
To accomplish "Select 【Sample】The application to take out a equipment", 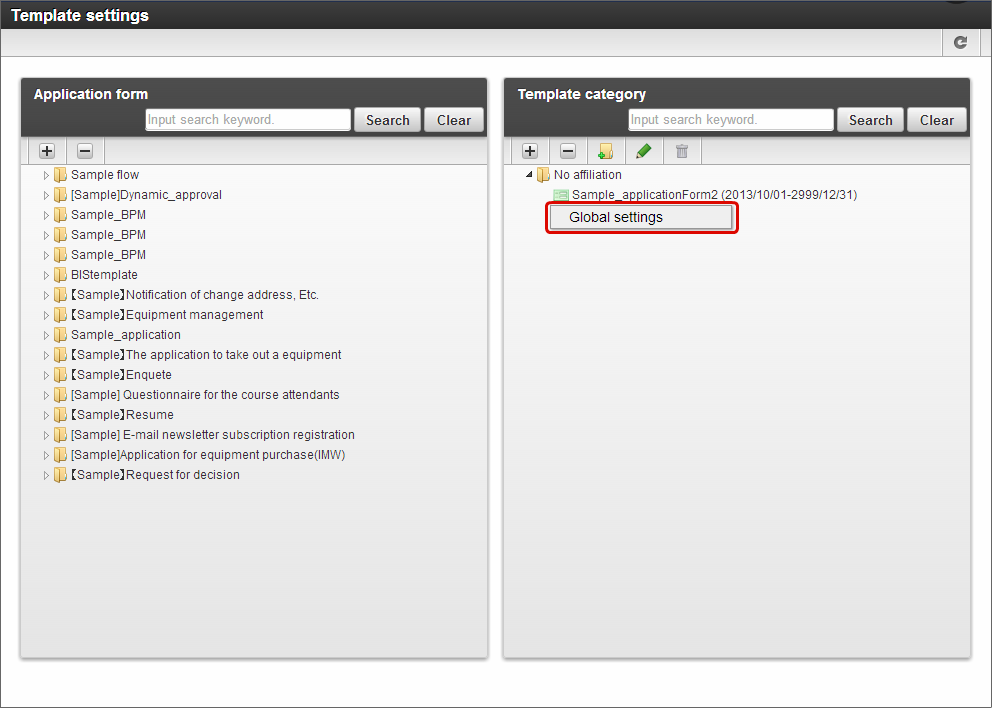I will 206,355.
